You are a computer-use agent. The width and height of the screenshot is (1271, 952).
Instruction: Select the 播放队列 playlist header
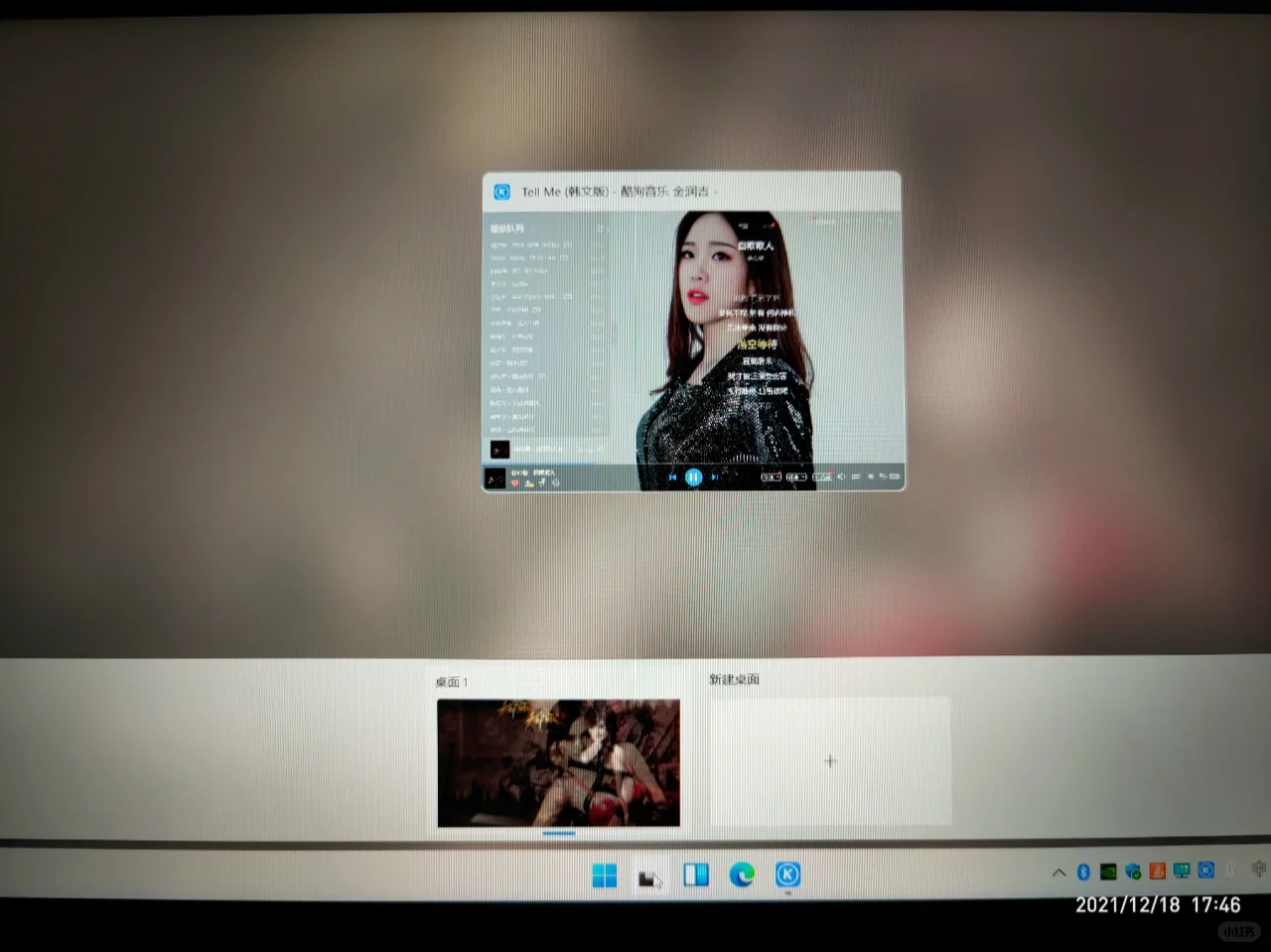(x=508, y=228)
